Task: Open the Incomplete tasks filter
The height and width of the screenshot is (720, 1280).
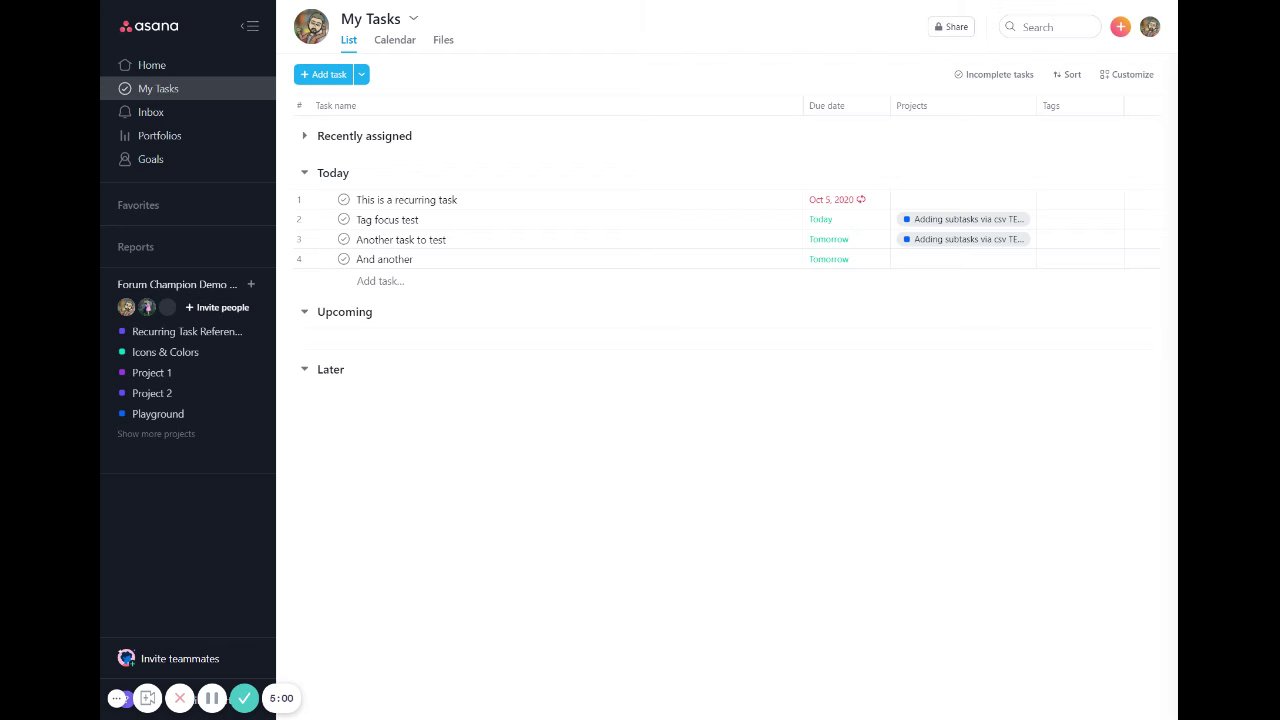Action: [994, 74]
